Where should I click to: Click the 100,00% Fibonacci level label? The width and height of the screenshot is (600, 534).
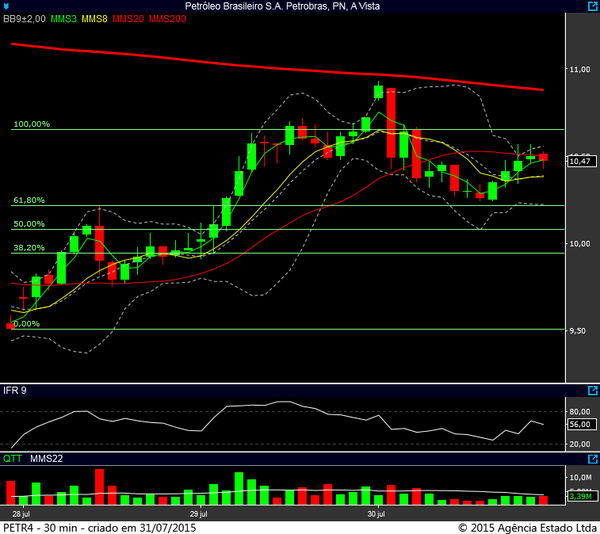(x=31, y=125)
